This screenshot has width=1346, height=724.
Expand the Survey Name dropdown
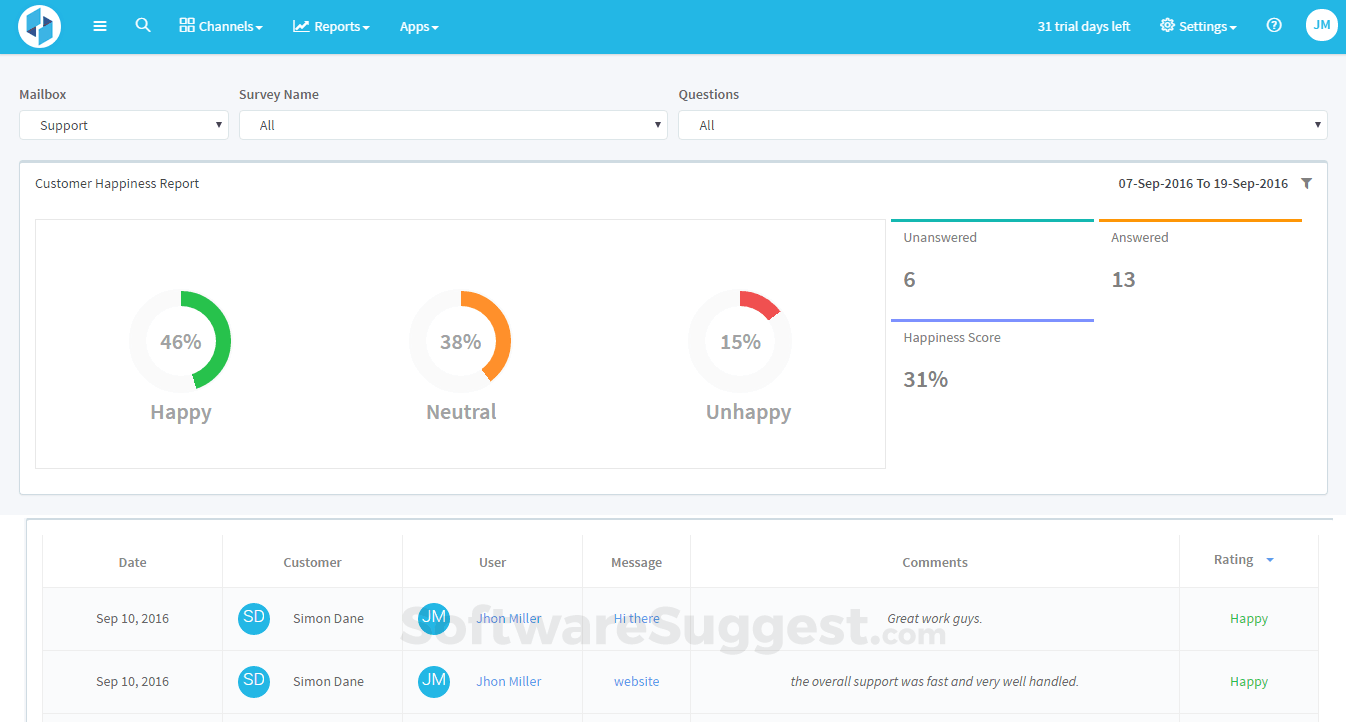(x=453, y=125)
